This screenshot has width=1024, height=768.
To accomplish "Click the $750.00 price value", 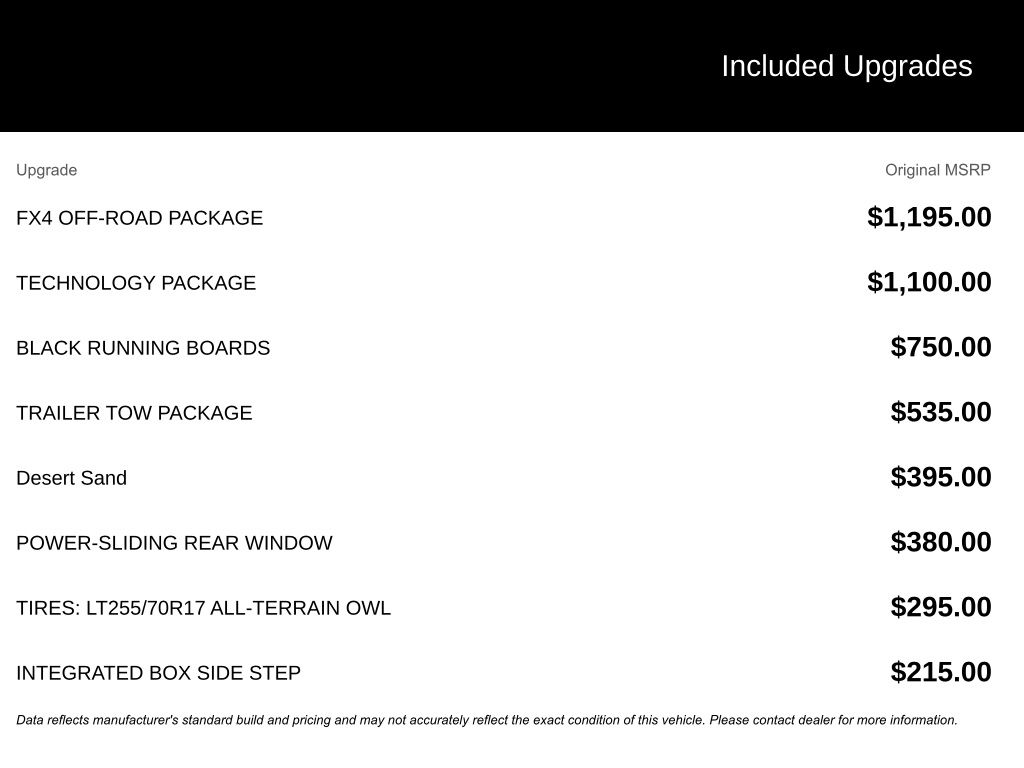I will tap(941, 347).
